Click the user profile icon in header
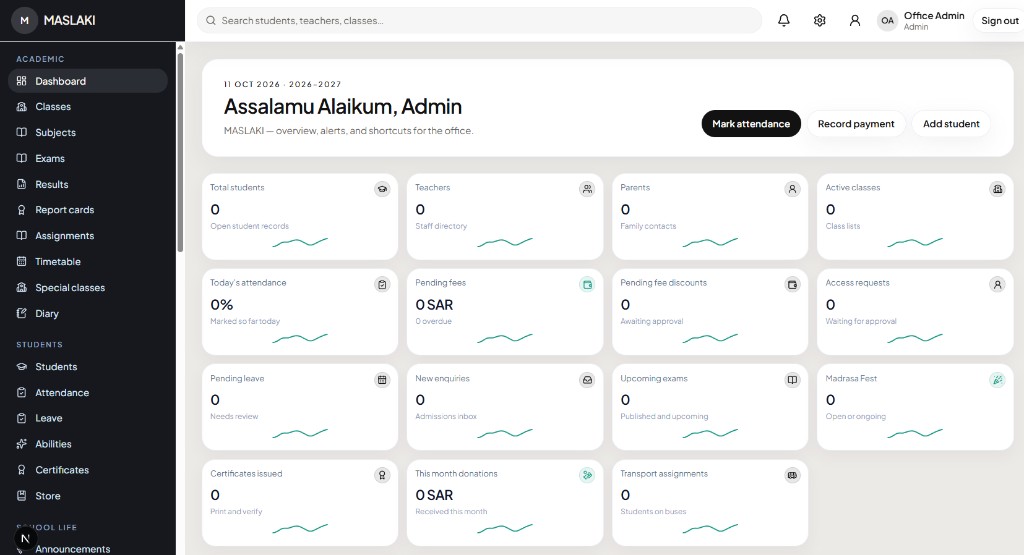Screen dimensions: 1024x555 (x=855, y=20)
